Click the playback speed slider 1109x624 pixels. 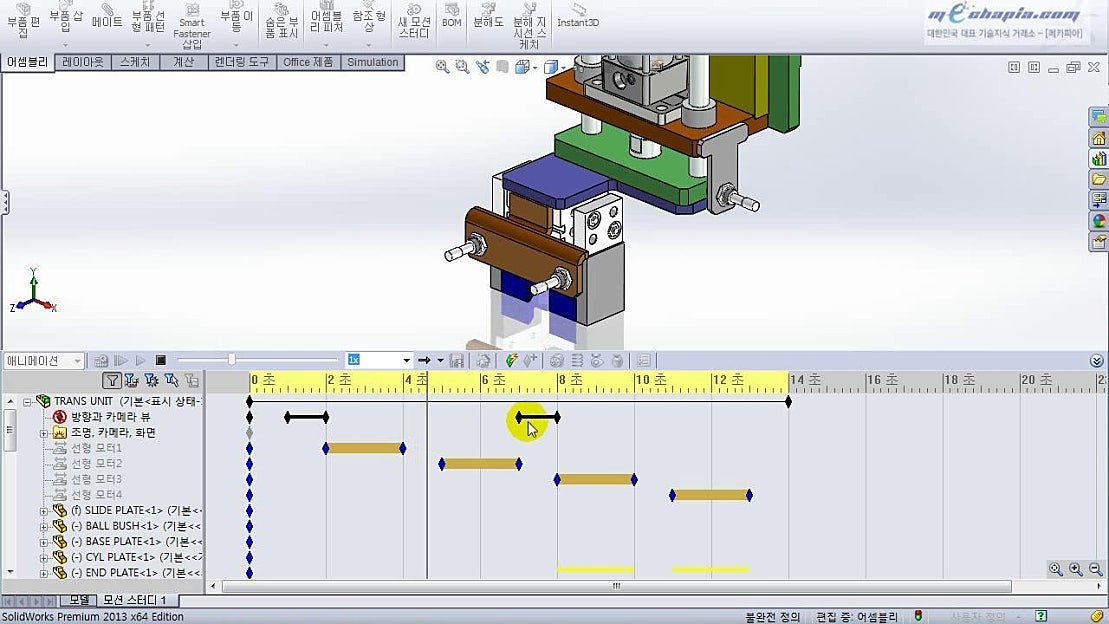[x=231, y=359]
